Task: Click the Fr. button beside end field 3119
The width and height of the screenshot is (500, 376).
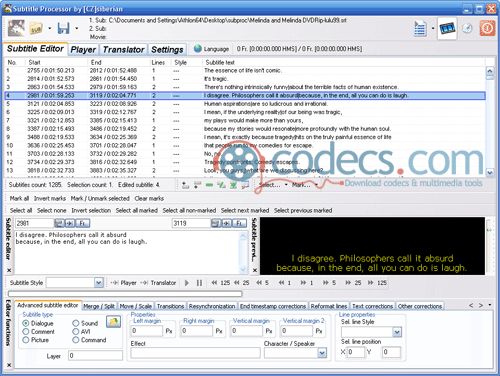Action: (239, 223)
